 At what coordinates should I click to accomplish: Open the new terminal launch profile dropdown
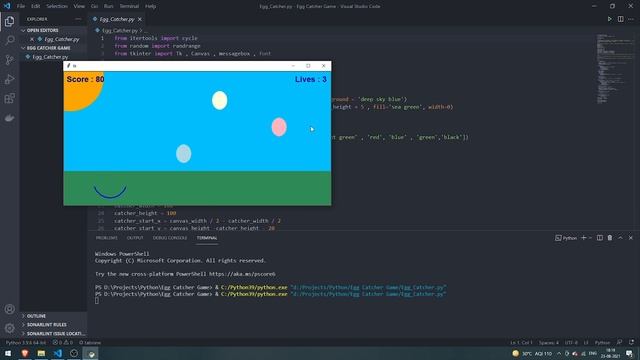[590, 238]
